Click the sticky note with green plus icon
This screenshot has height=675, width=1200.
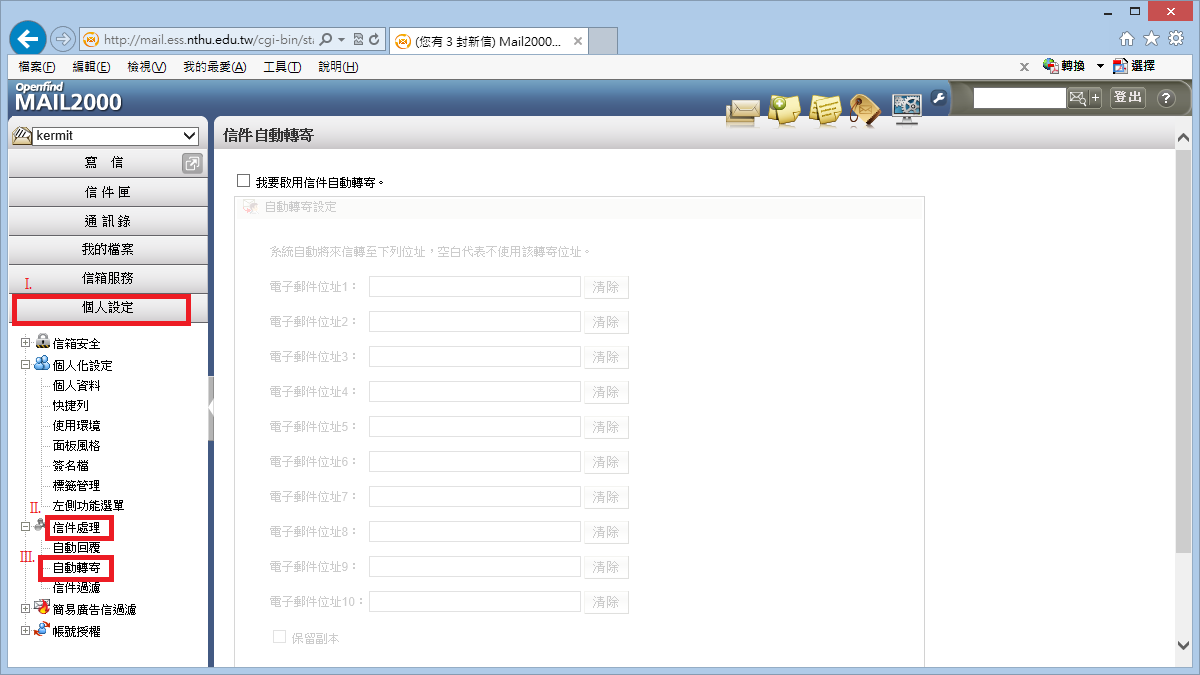click(783, 109)
